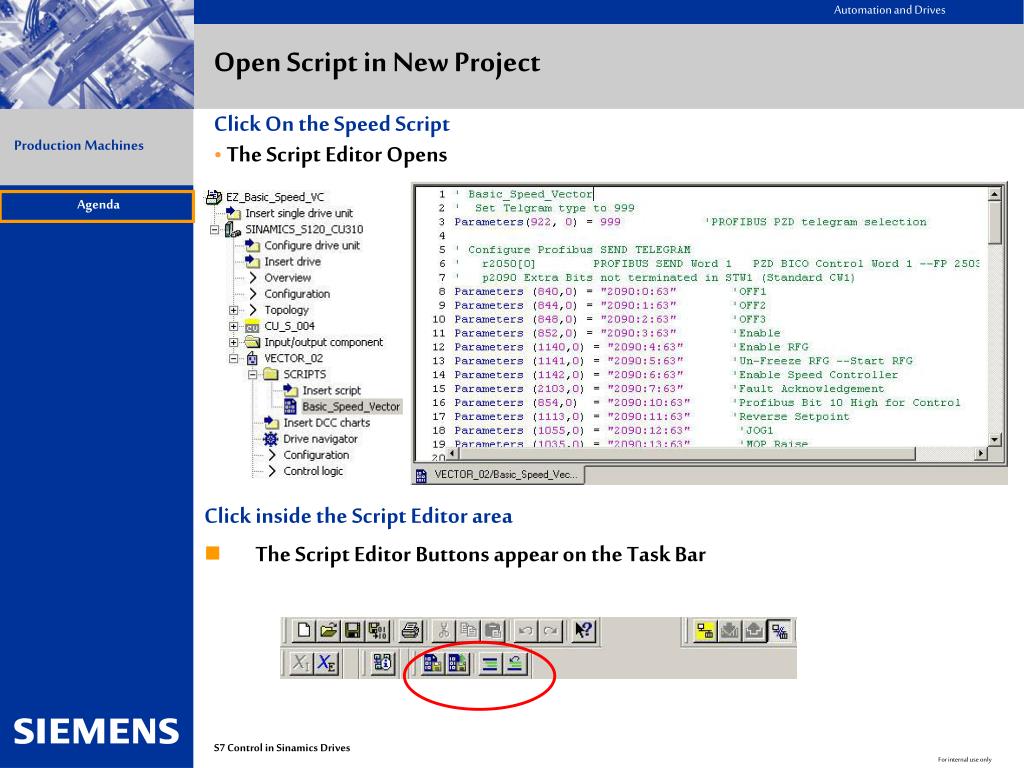Select the Basic_Speed_Vector script
This screenshot has height=768, width=1024.
tap(351, 407)
